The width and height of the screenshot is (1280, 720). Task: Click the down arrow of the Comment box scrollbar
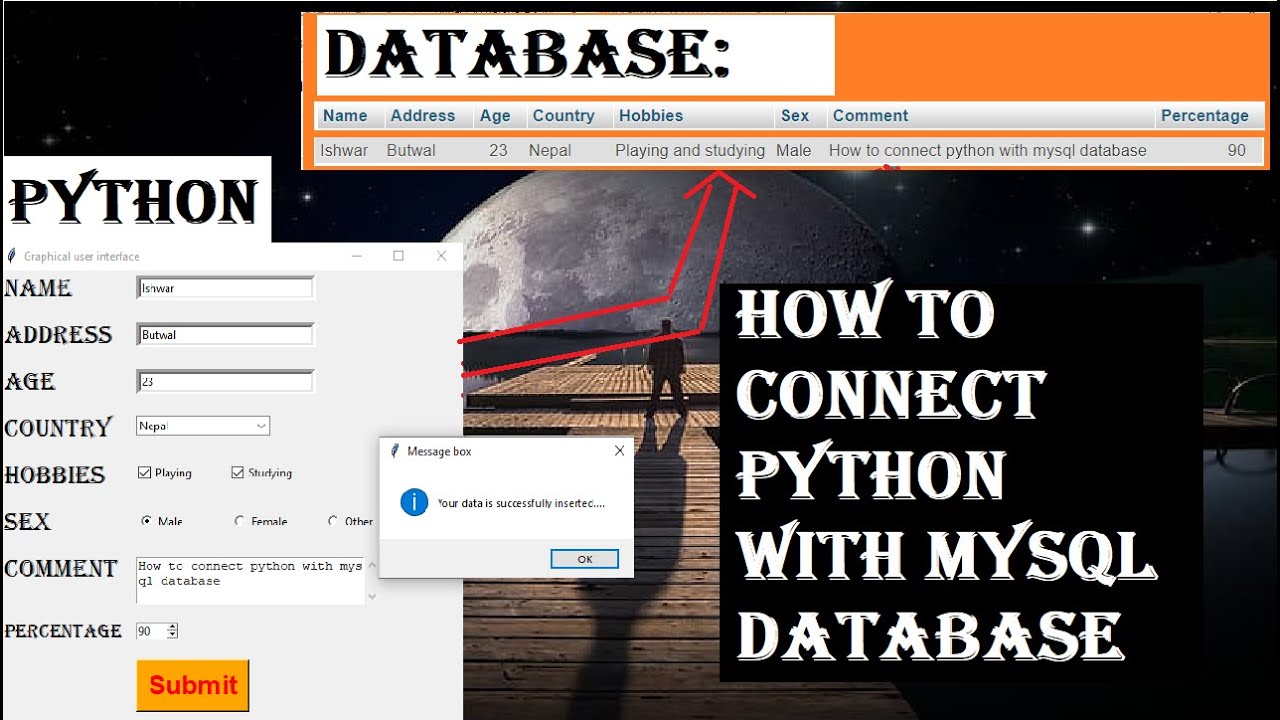[x=372, y=597]
